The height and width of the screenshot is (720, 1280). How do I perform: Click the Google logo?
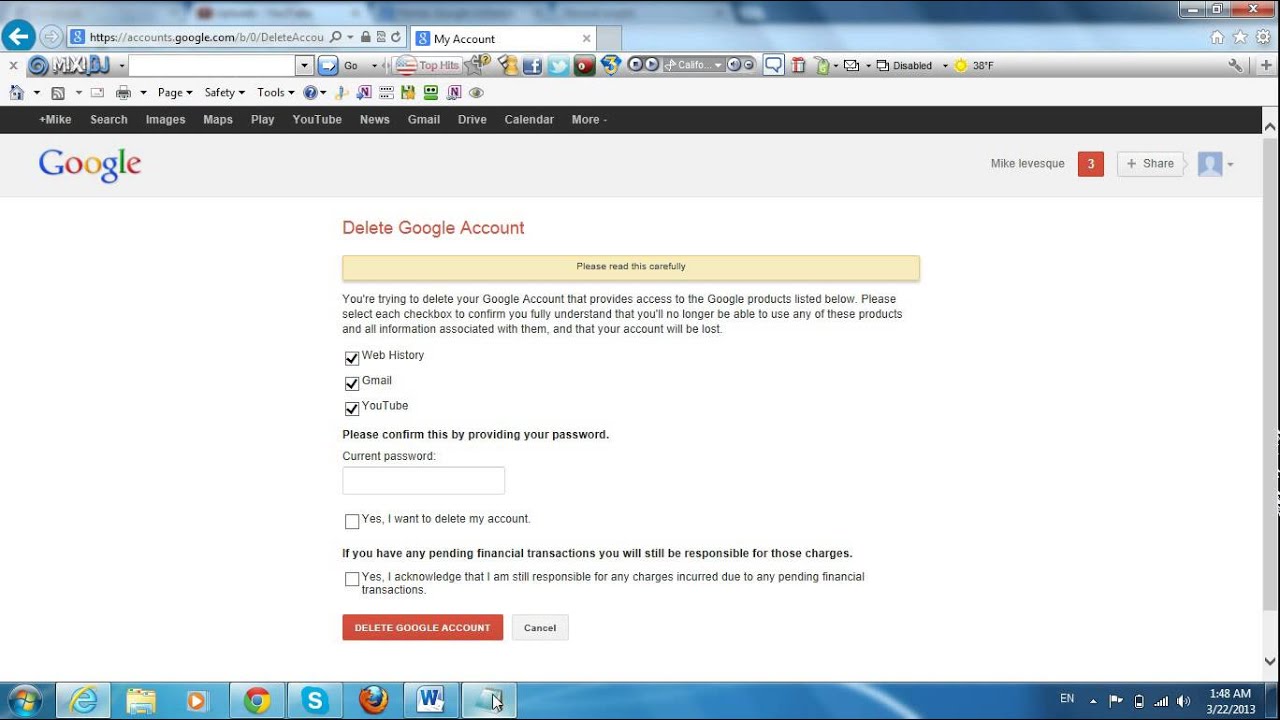click(90, 166)
